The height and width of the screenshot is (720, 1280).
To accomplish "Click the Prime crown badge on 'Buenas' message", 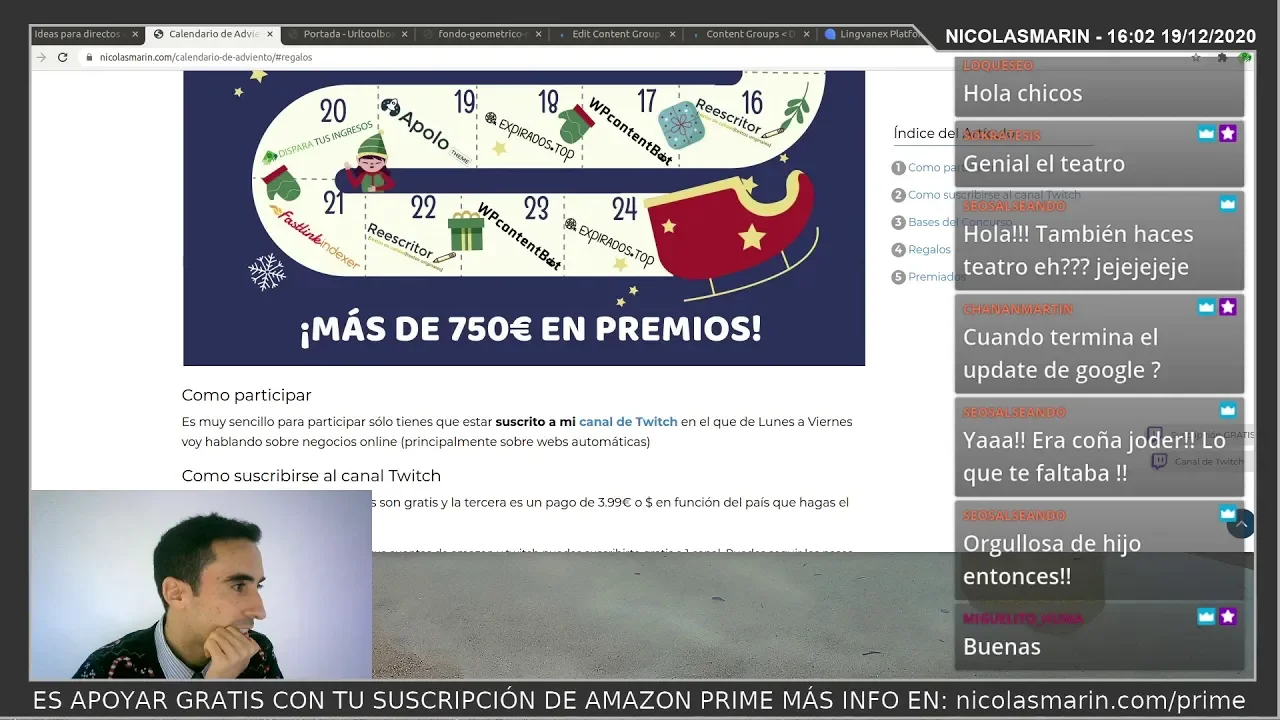I will tap(1206, 617).
